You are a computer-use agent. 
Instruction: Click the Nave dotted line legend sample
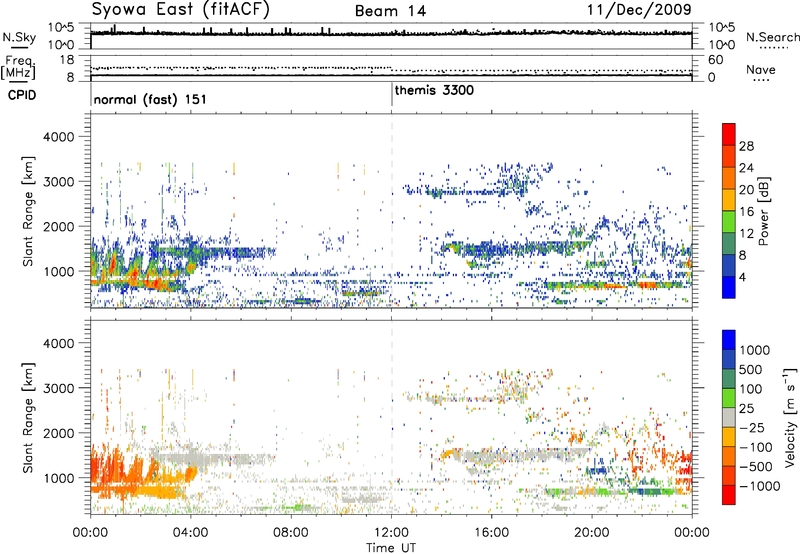[761, 80]
